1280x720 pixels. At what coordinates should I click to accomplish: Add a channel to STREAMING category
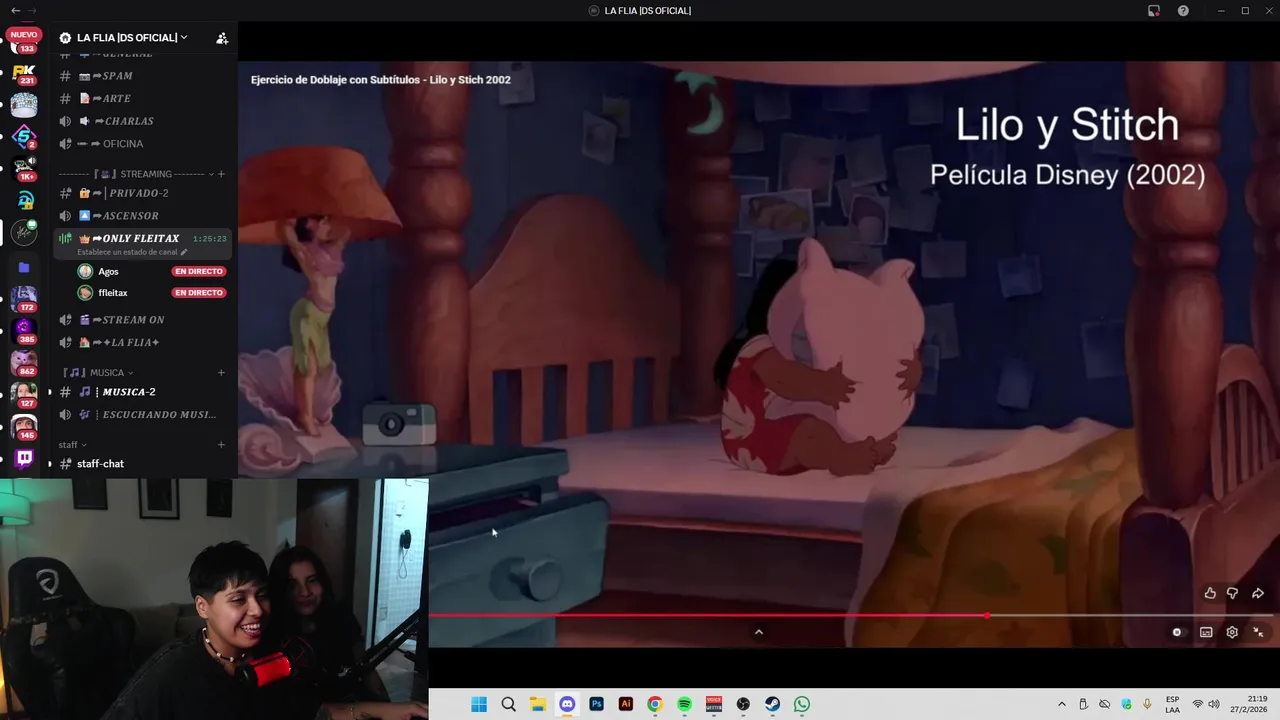click(221, 174)
